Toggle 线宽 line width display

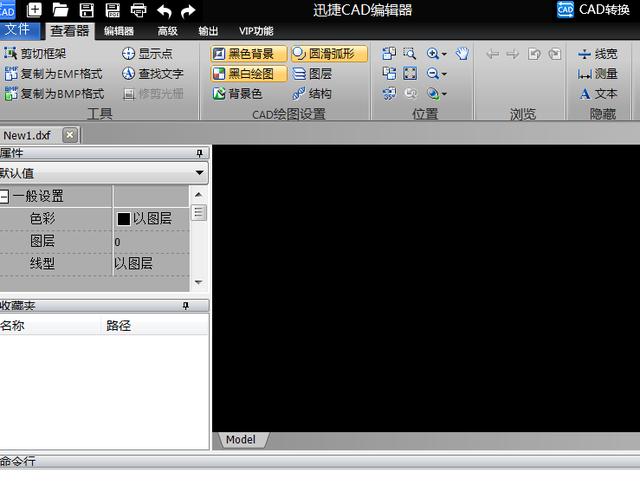pyautogui.click(x=597, y=54)
